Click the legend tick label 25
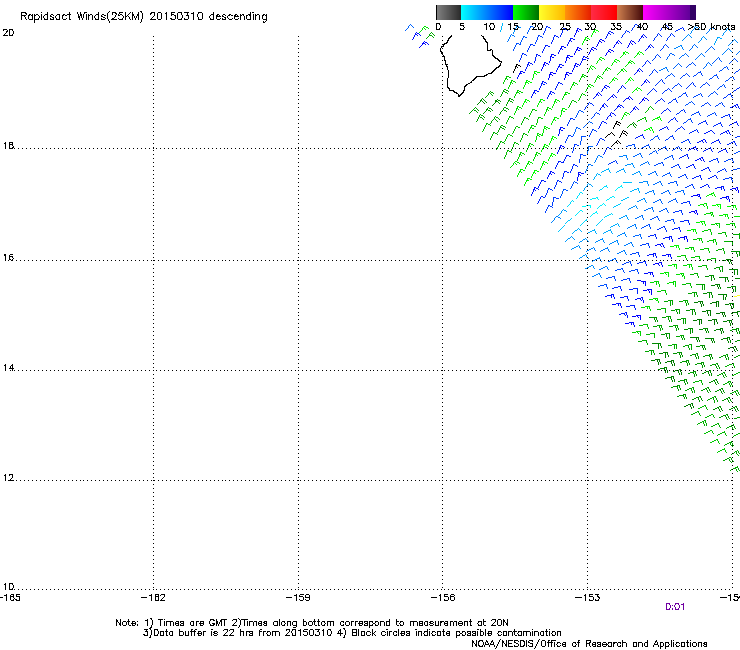 coord(565,27)
